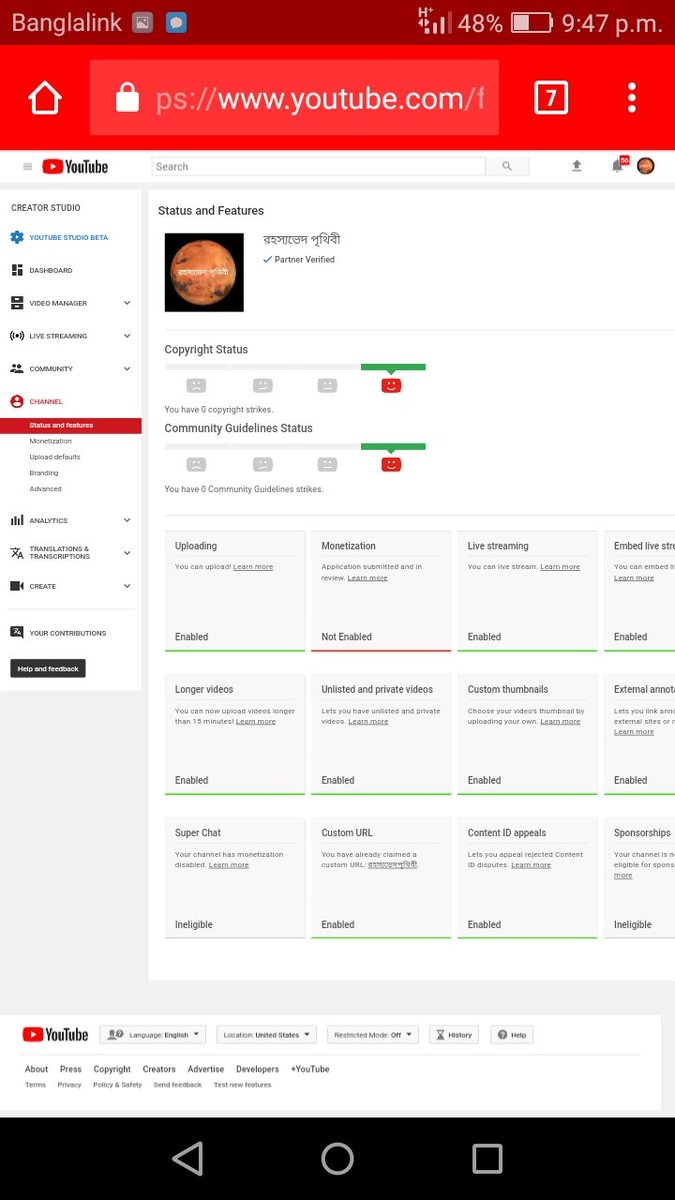The height and width of the screenshot is (1200, 675).
Task: Click the Advertise footer link
Action: tap(206, 1069)
